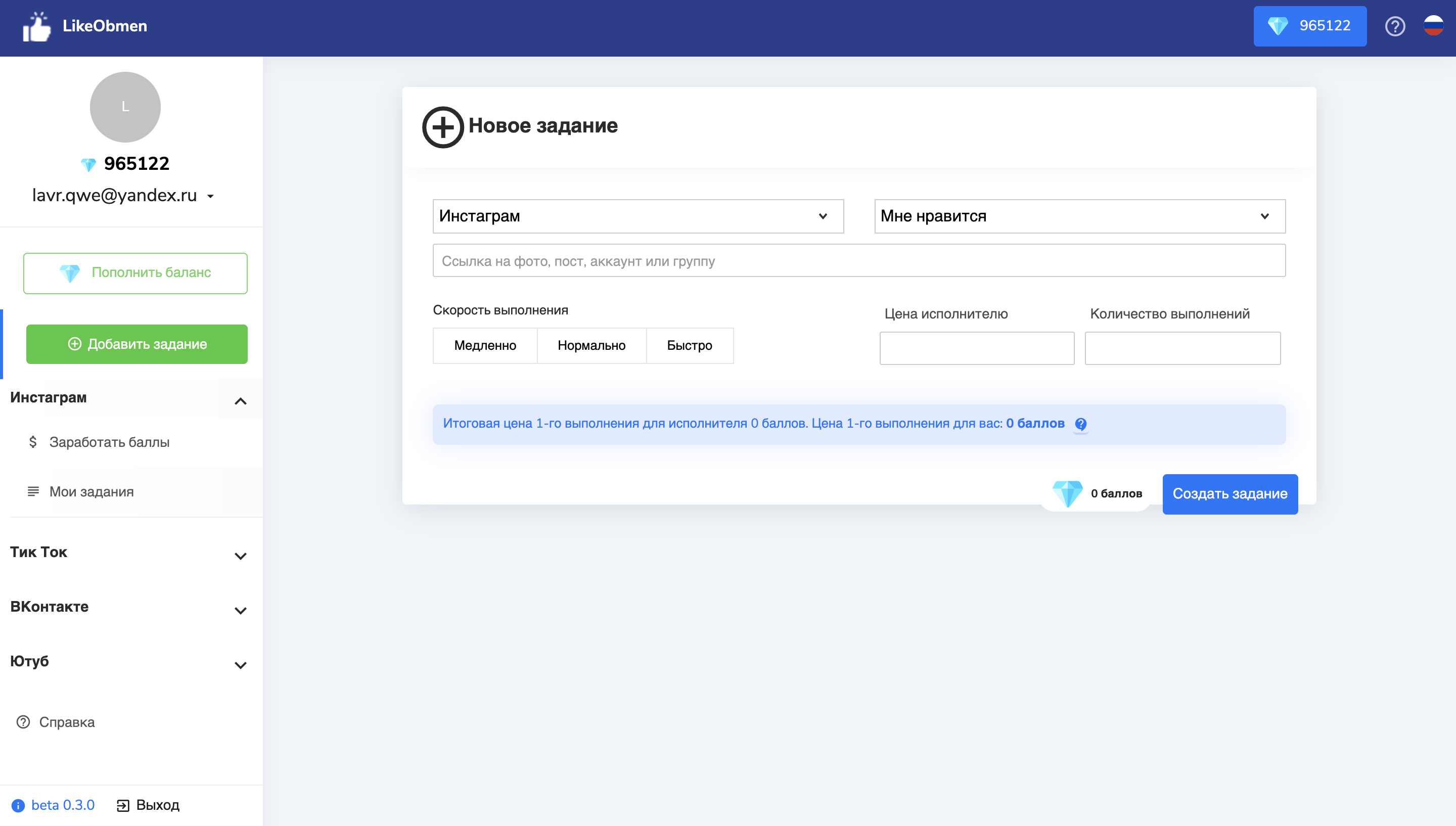This screenshot has width=1456, height=826.
Task: Open the Мне нравится task type dropdown
Action: point(1079,216)
